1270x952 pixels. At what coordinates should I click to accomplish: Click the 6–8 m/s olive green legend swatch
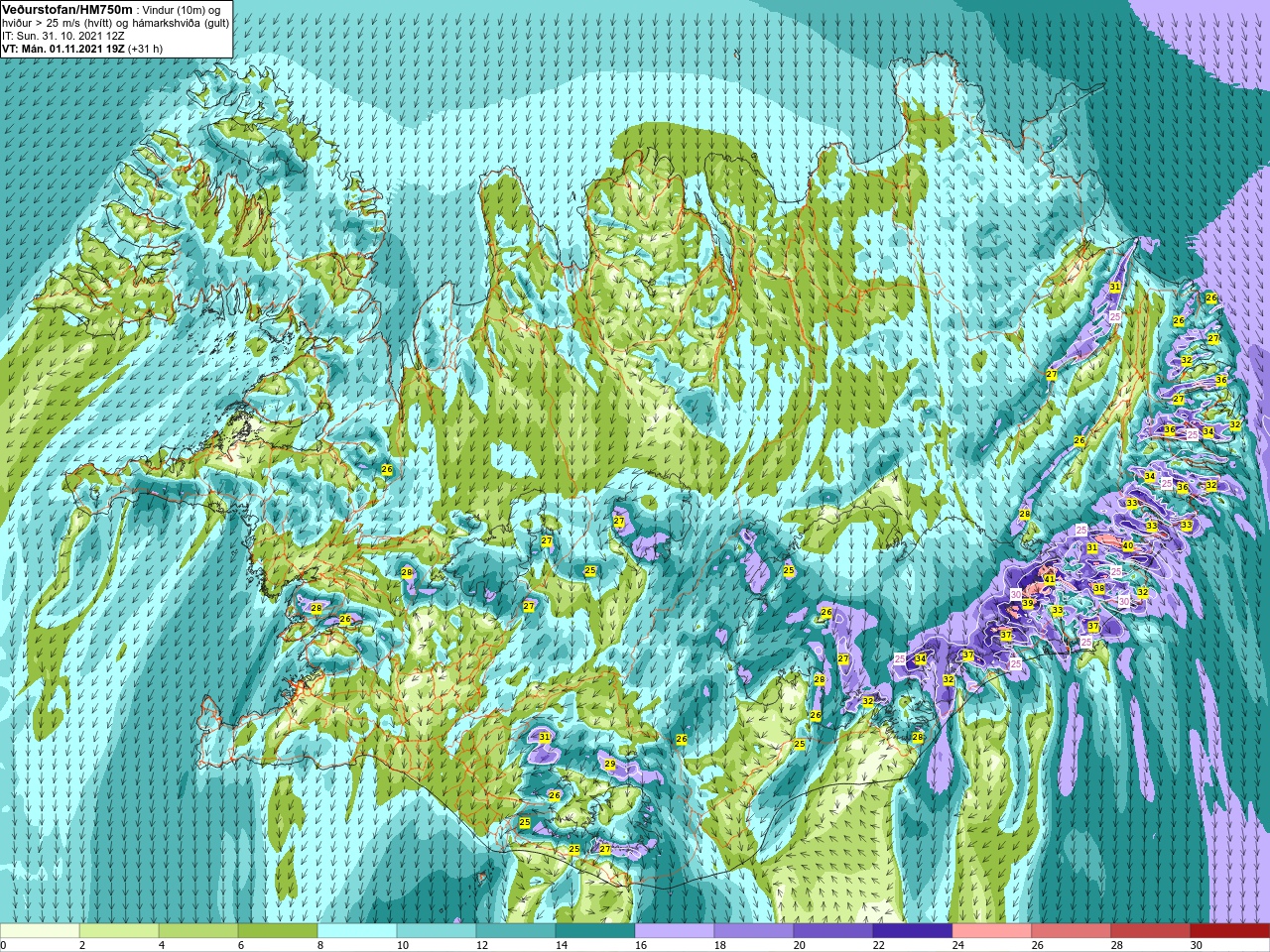point(278,931)
